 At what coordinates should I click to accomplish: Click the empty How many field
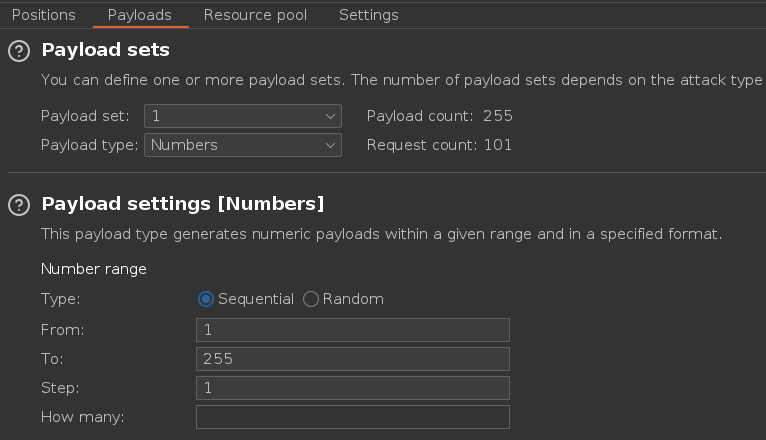[x=353, y=417]
